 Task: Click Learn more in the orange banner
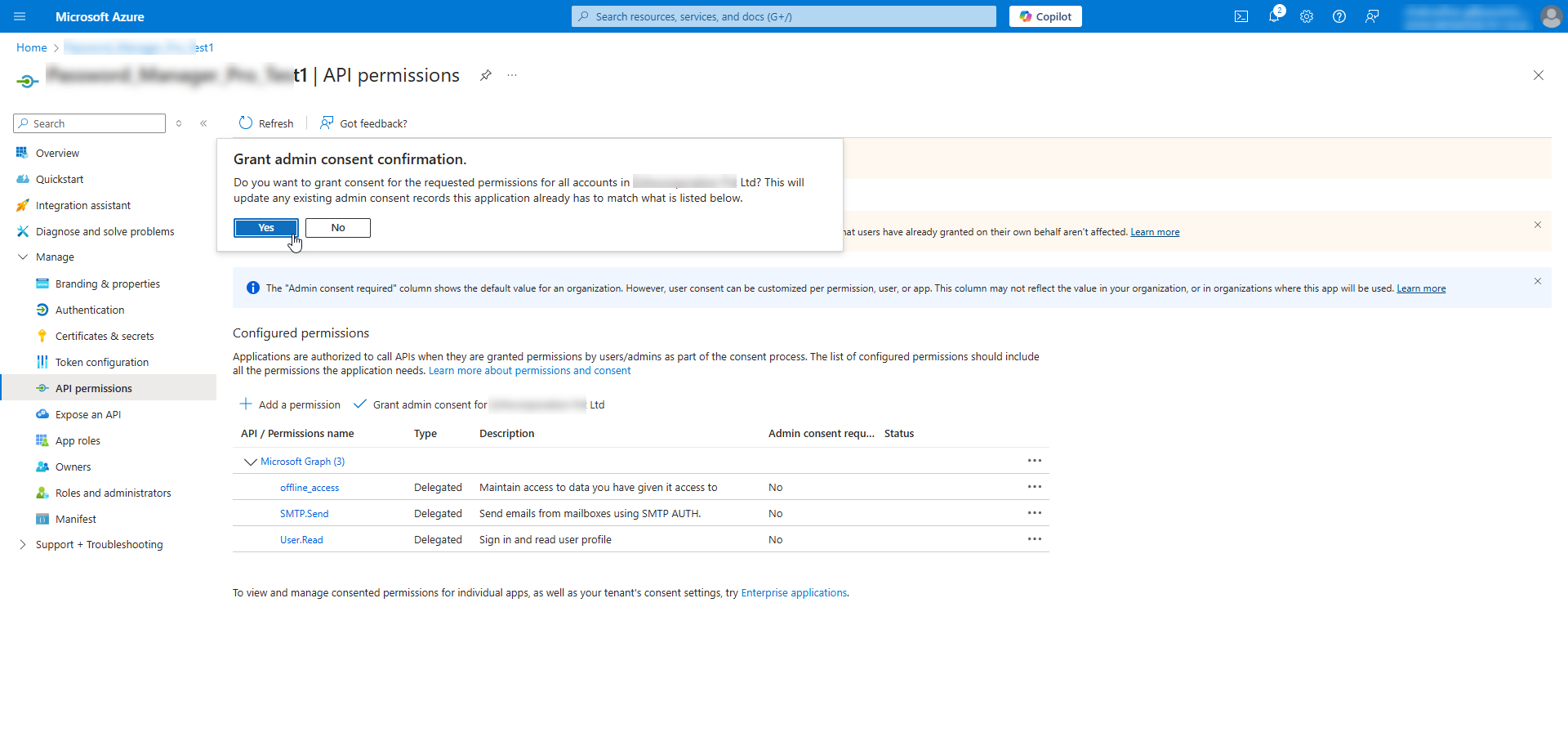(x=1155, y=232)
